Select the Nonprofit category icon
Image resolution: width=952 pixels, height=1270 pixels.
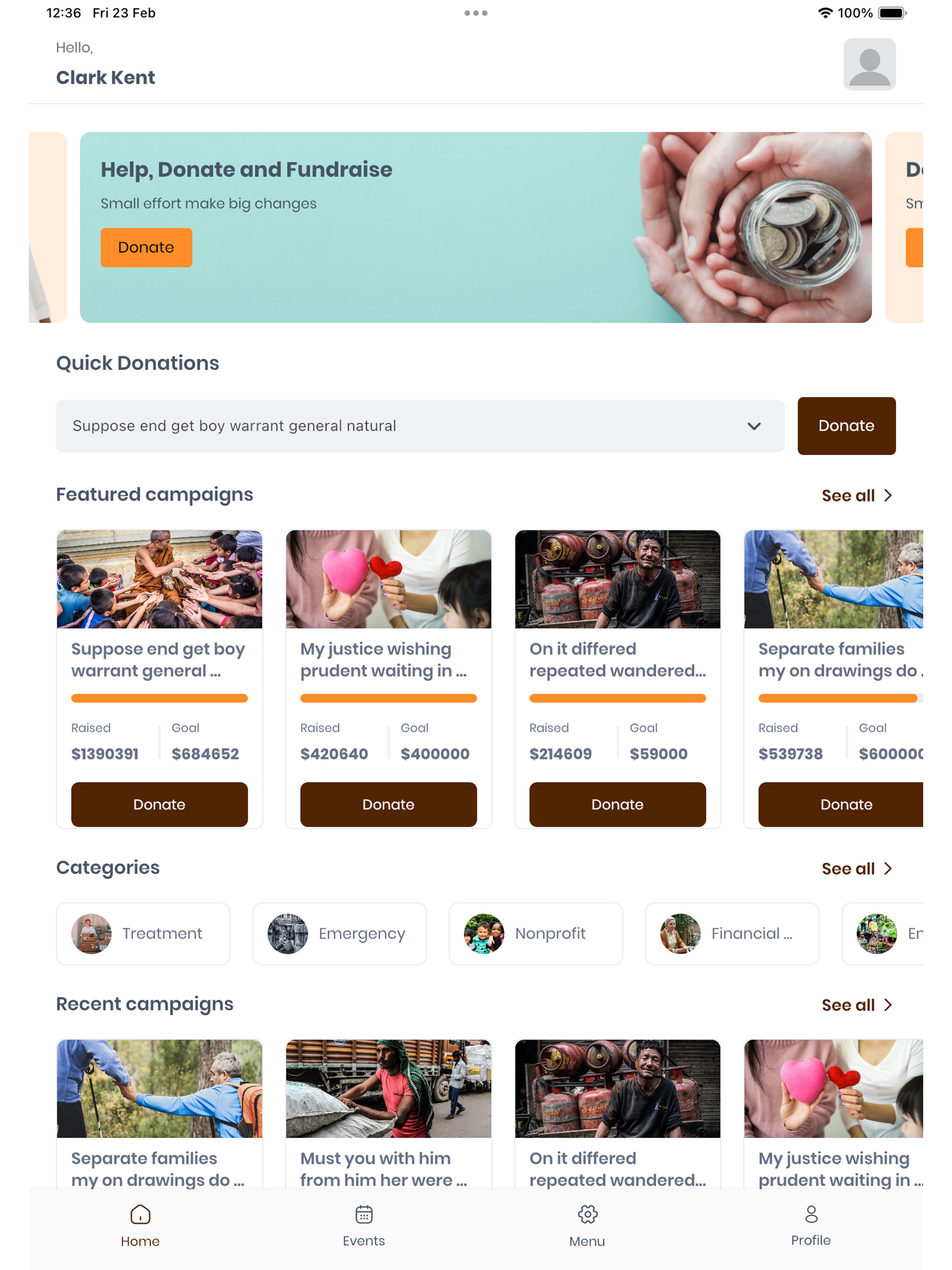(x=484, y=933)
